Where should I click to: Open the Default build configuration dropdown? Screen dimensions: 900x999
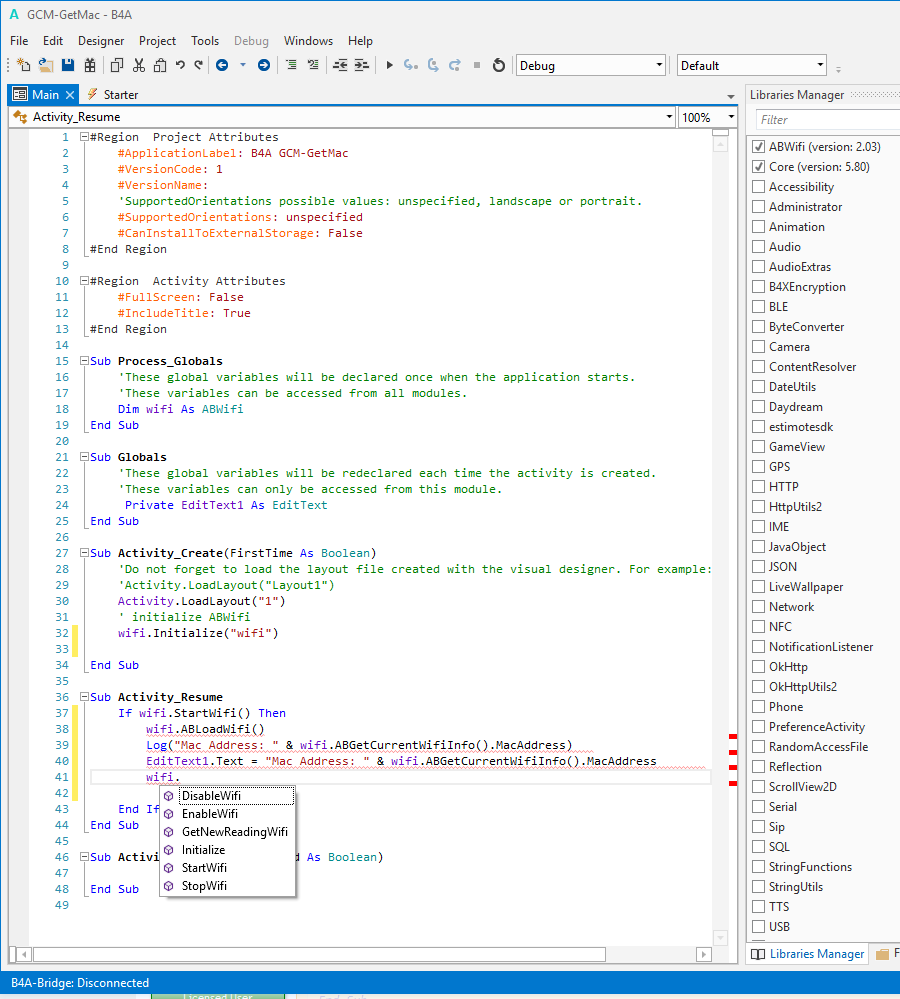[x=751, y=66]
